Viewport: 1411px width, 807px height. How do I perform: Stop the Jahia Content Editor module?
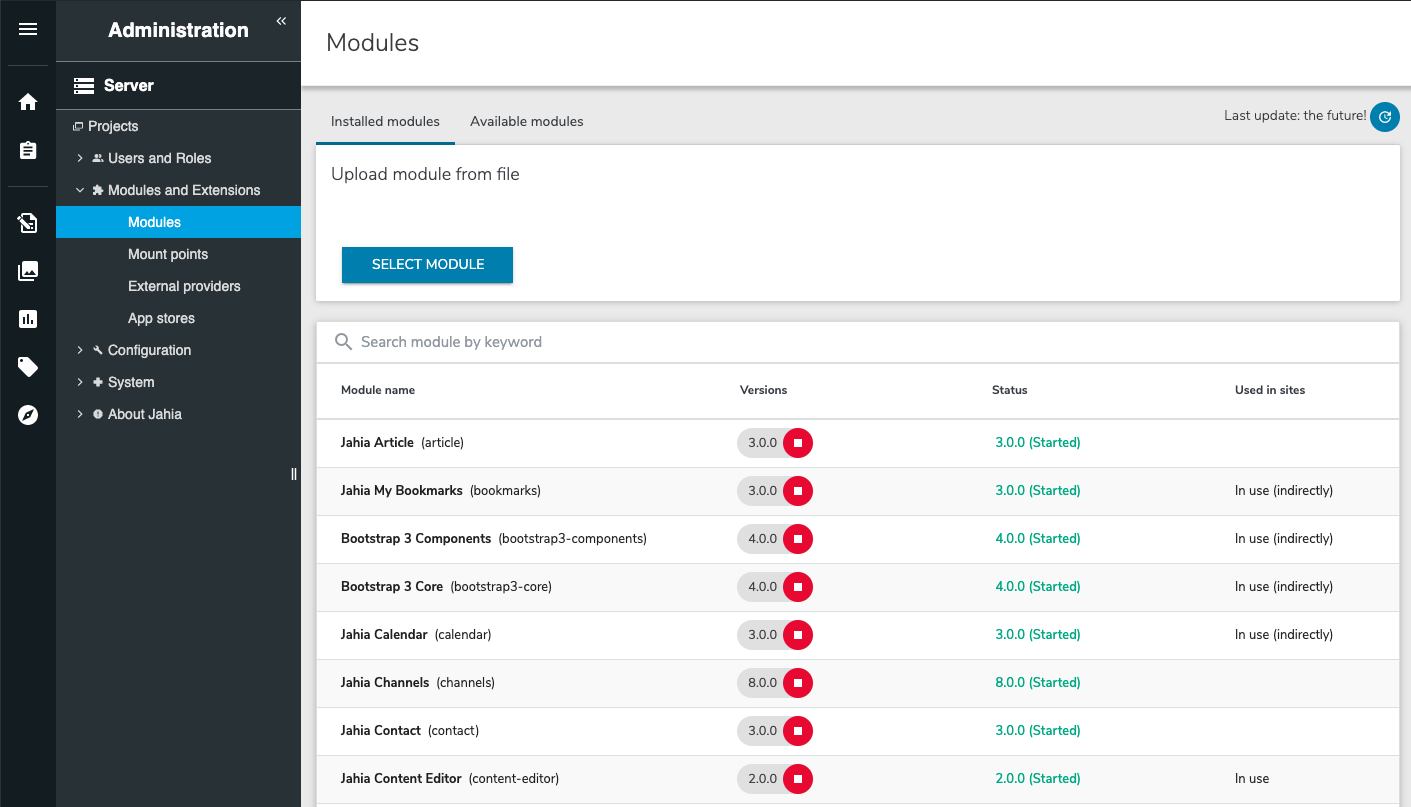[797, 779]
